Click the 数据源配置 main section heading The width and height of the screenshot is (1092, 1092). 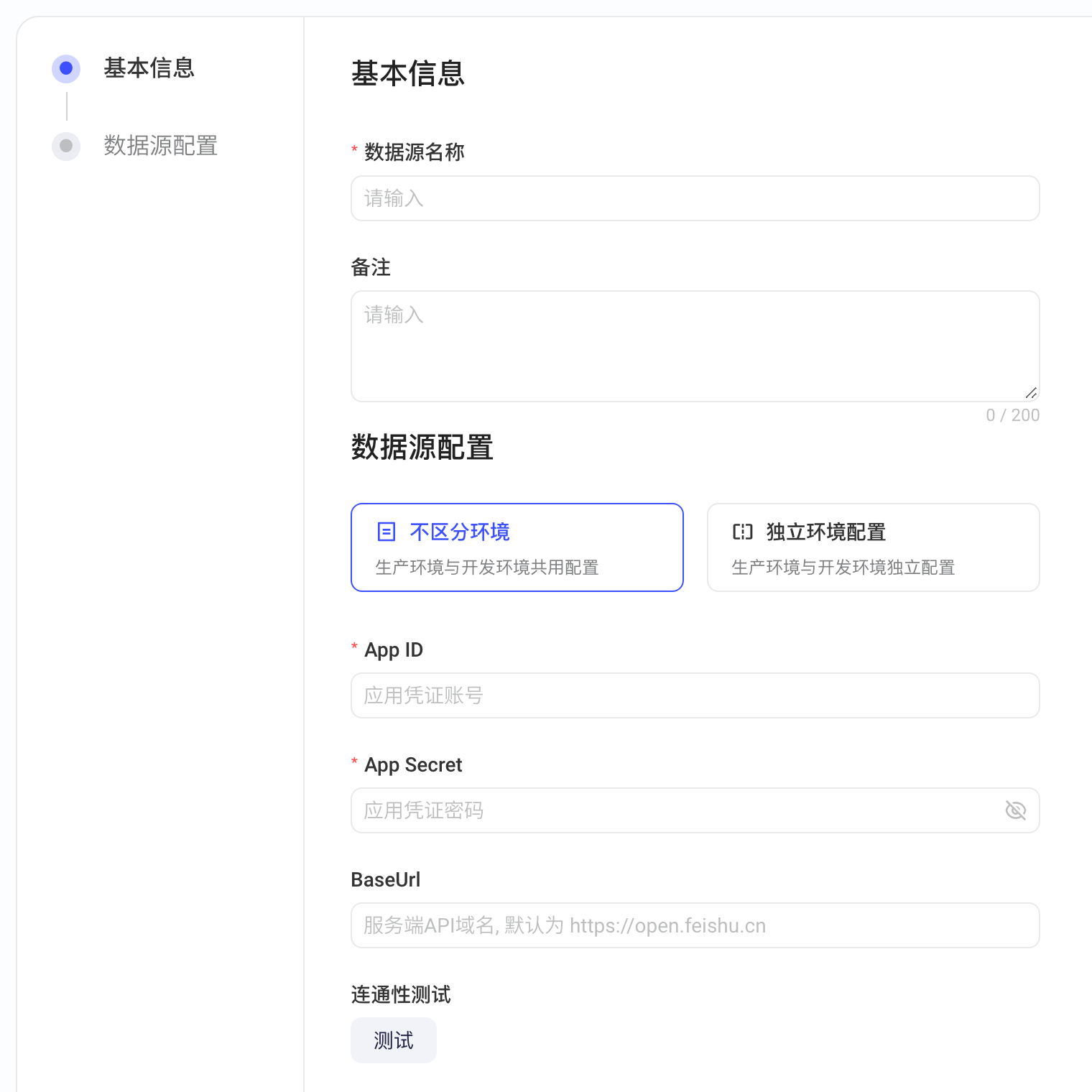[422, 447]
